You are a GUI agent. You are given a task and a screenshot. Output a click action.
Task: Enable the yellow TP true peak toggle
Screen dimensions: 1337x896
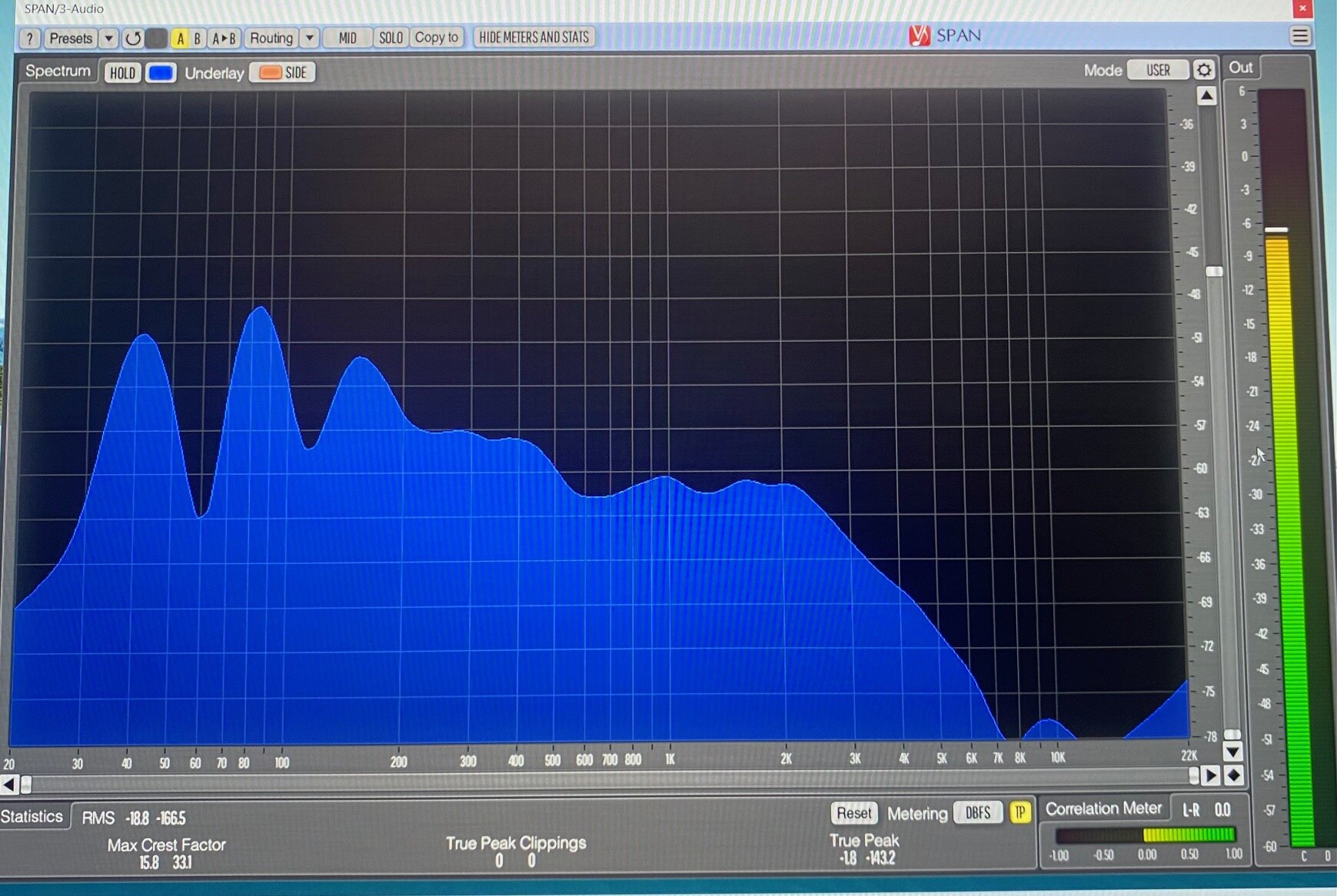click(1019, 812)
